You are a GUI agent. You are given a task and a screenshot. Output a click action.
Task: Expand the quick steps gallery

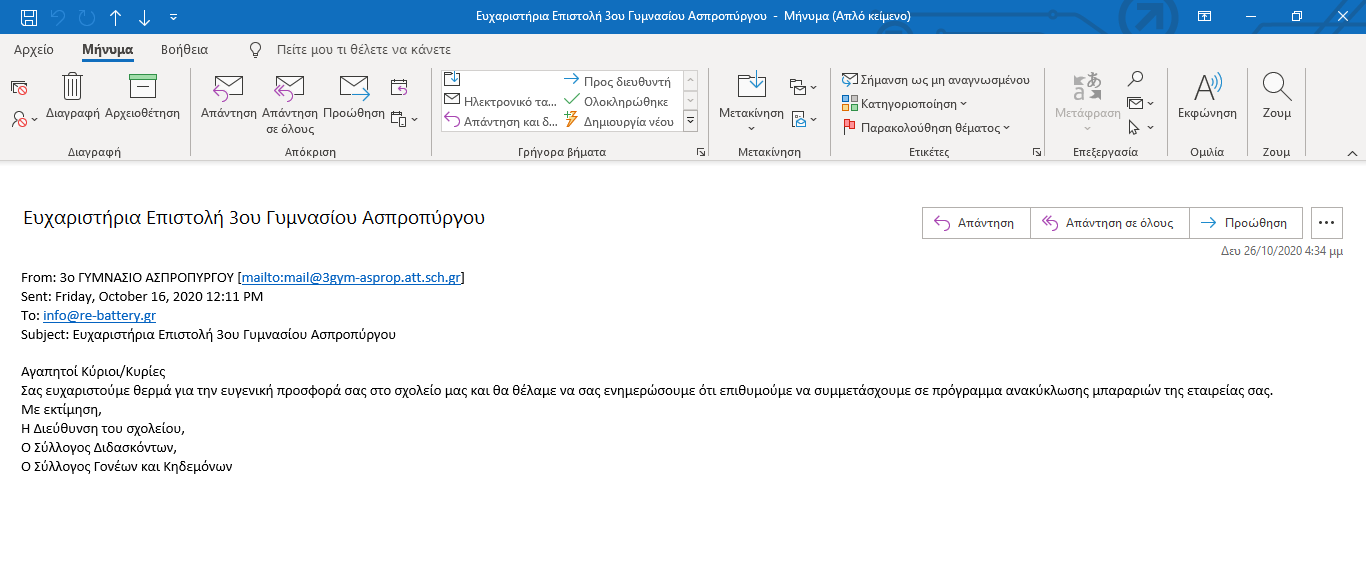tap(690, 121)
